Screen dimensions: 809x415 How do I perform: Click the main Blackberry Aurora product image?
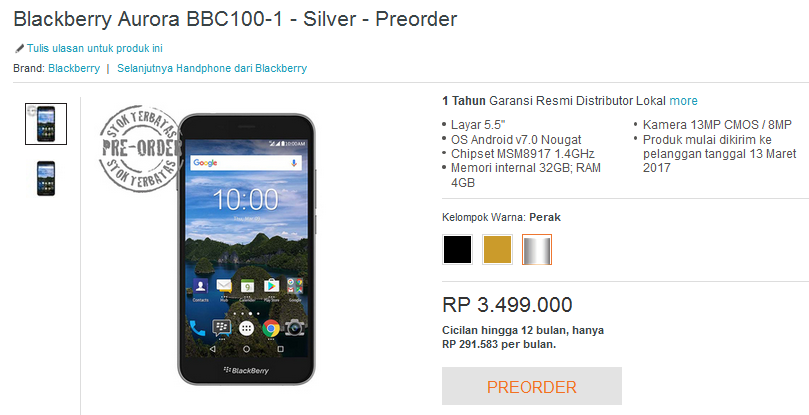(x=246, y=249)
